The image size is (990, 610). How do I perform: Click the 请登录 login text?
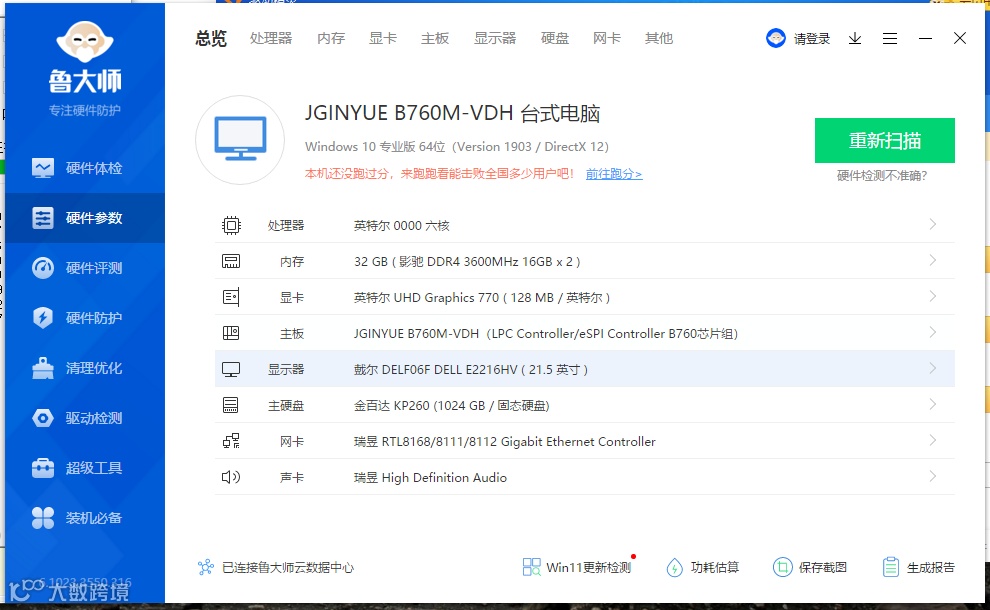(812, 39)
